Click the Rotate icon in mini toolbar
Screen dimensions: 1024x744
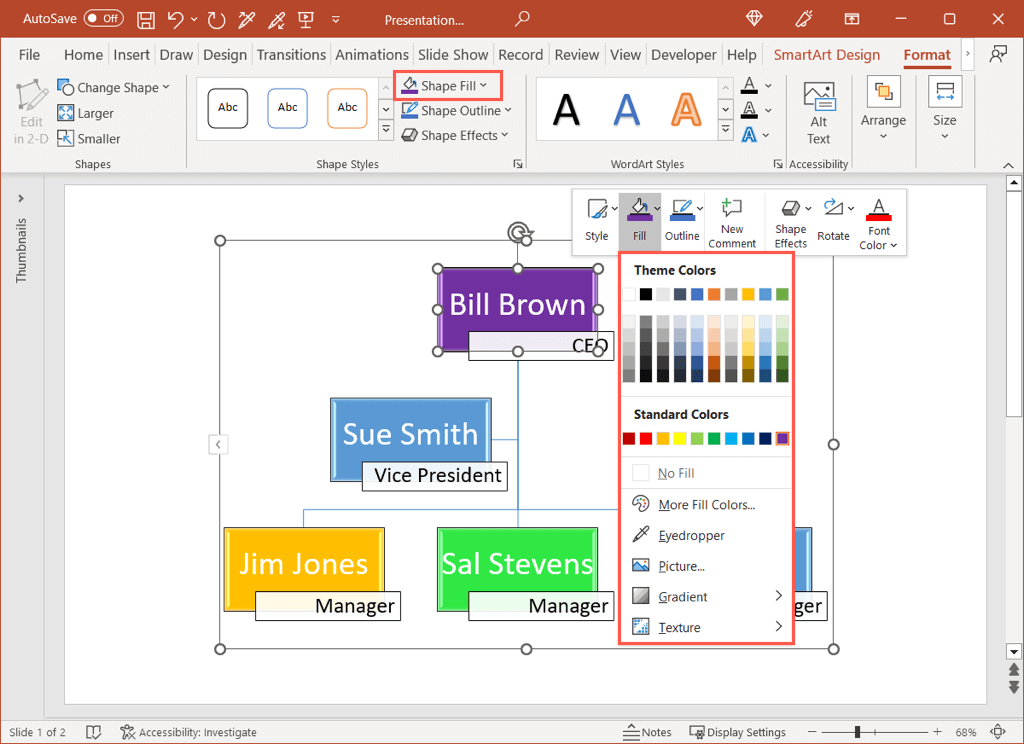pos(832,222)
